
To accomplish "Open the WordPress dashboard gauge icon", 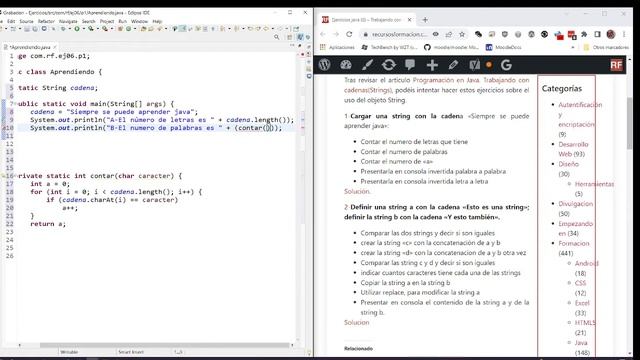I will point(346,64).
